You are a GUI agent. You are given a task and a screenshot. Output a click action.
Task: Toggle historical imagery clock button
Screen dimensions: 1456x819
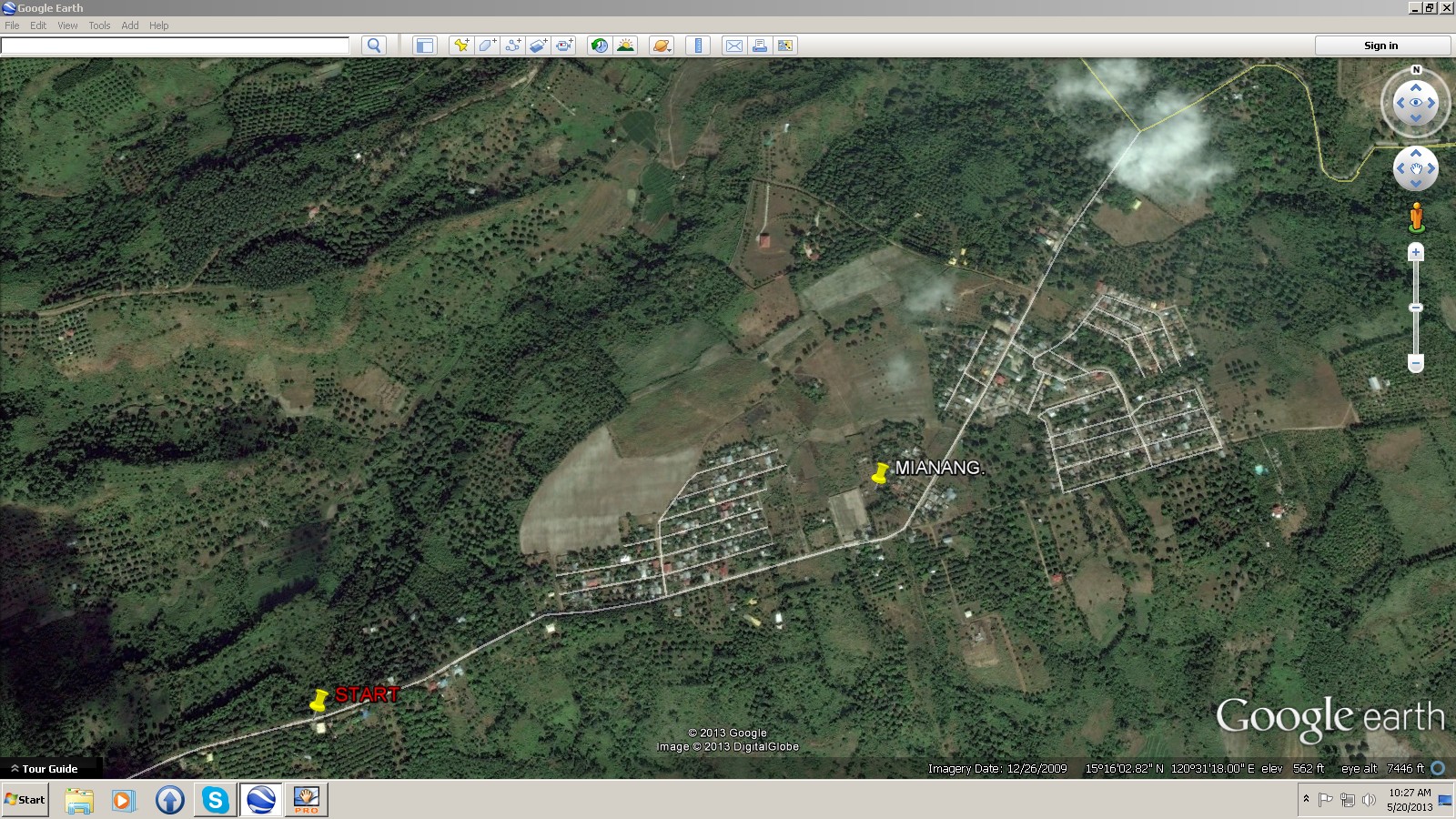tap(599, 45)
